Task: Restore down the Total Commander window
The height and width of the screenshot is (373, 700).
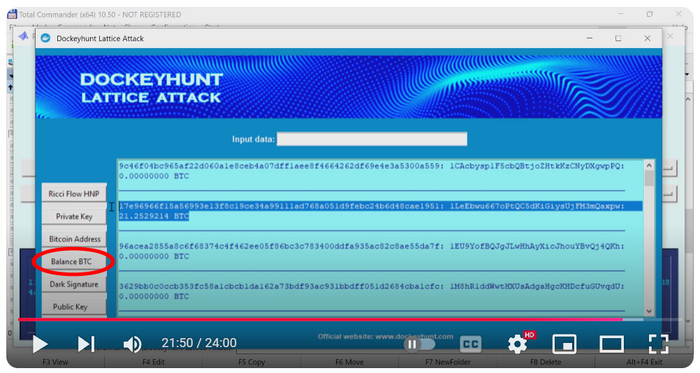Action: (x=650, y=14)
